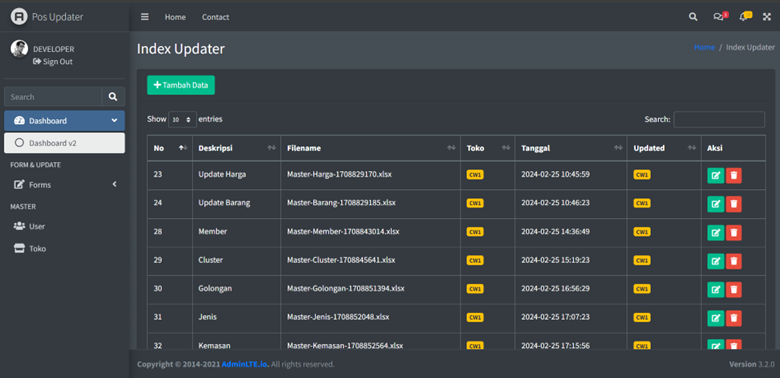Toggle the sidebar with hamburger menu icon

[x=145, y=17]
